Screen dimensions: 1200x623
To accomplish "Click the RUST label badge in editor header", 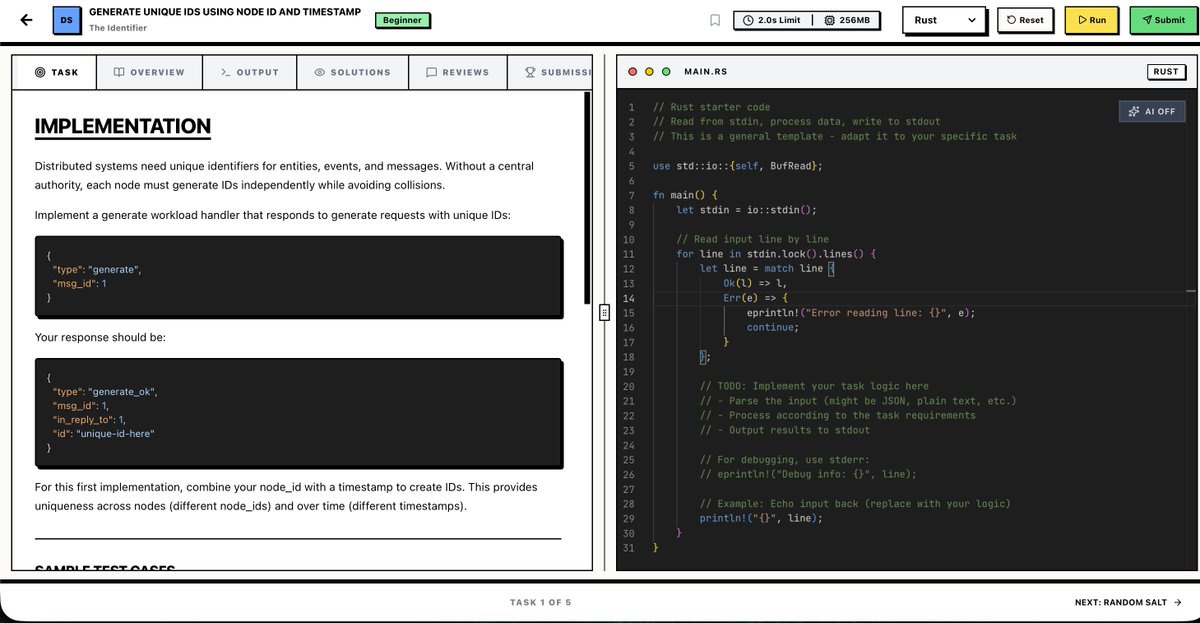I will tap(1166, 72).
